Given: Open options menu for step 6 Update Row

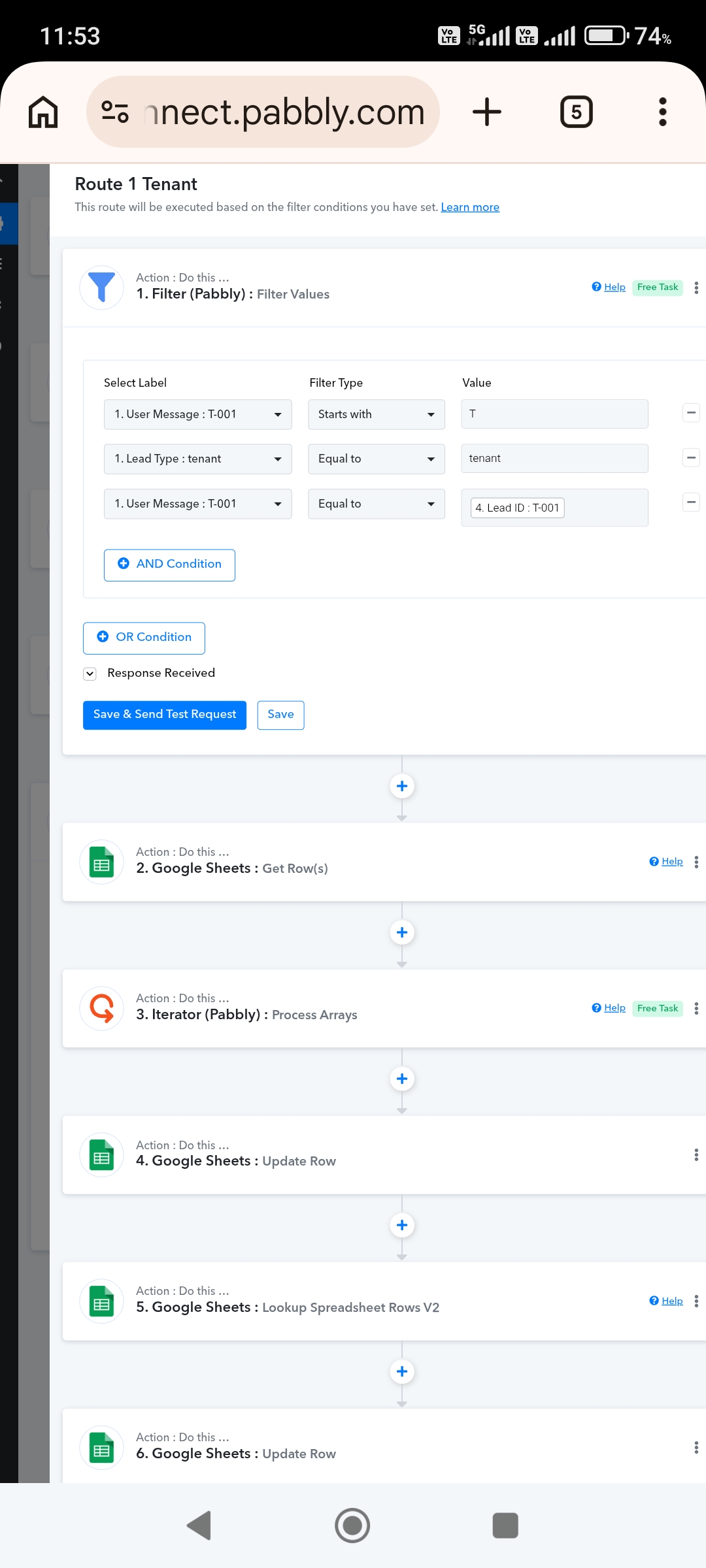Looking at the screenshot, I should pos(696,1447).
